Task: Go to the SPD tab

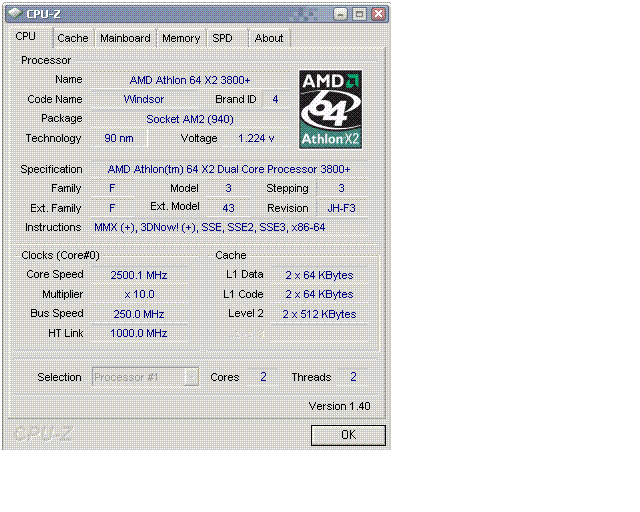Action: pos(223,38)
